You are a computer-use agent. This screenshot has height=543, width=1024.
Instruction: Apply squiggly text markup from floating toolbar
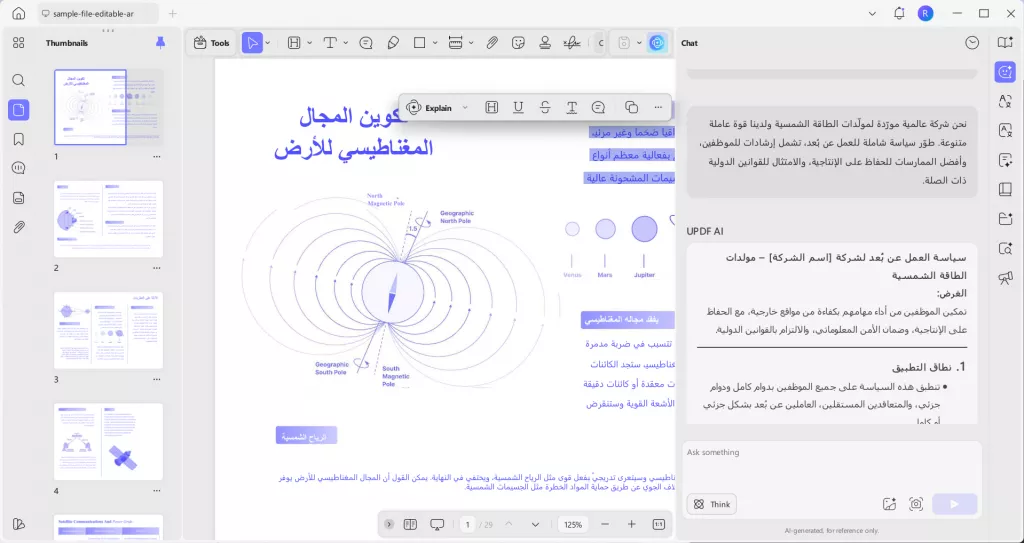[571, 108]
